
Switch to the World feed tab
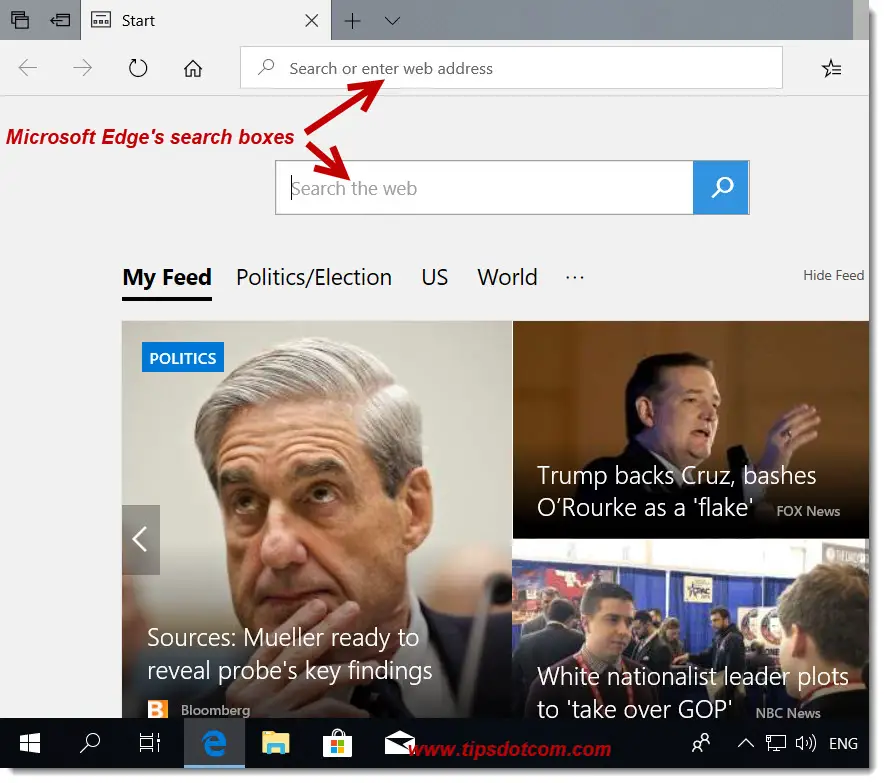pyautogui.click(x=507, y=277)
